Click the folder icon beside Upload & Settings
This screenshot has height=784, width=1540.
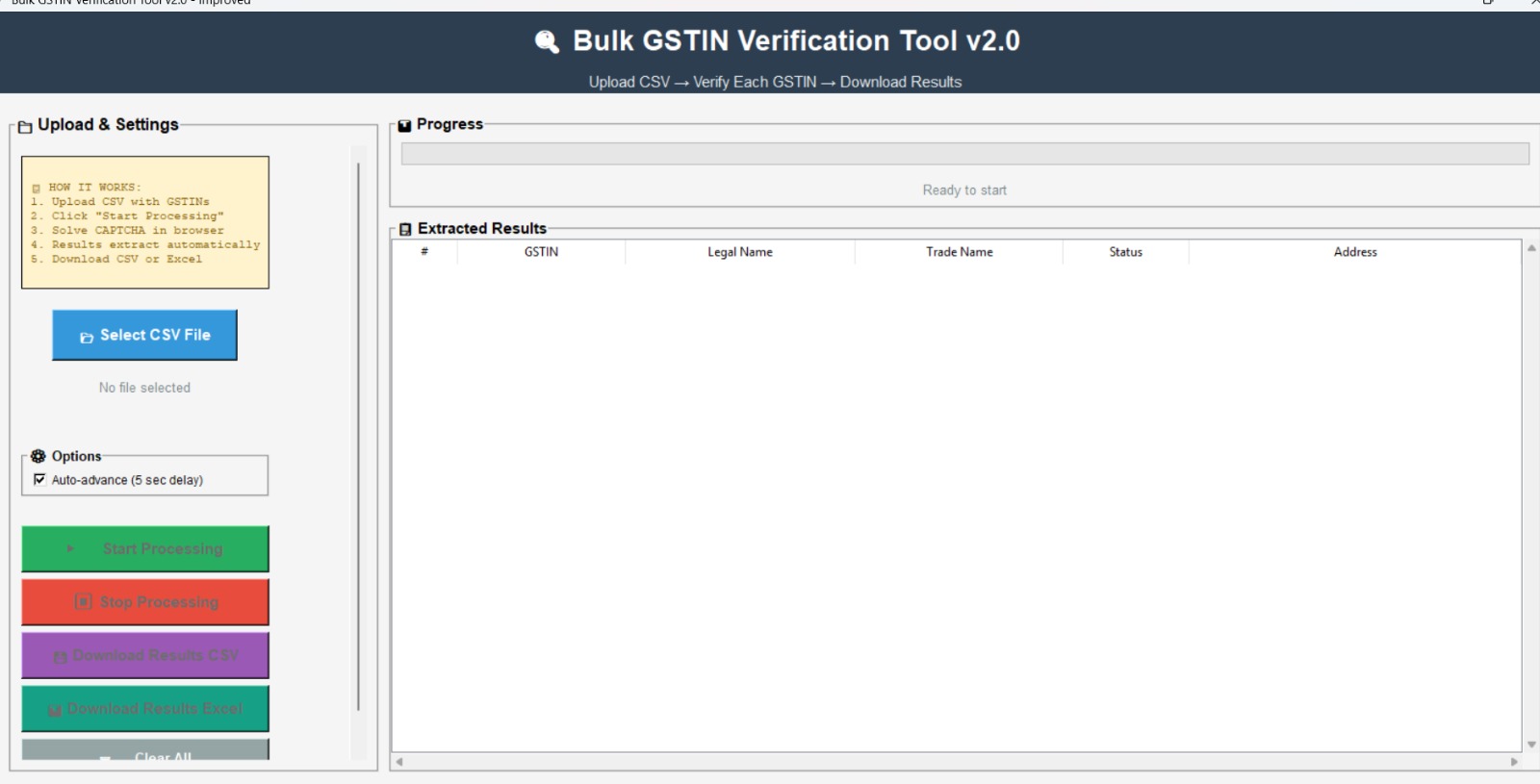(25, 126)
